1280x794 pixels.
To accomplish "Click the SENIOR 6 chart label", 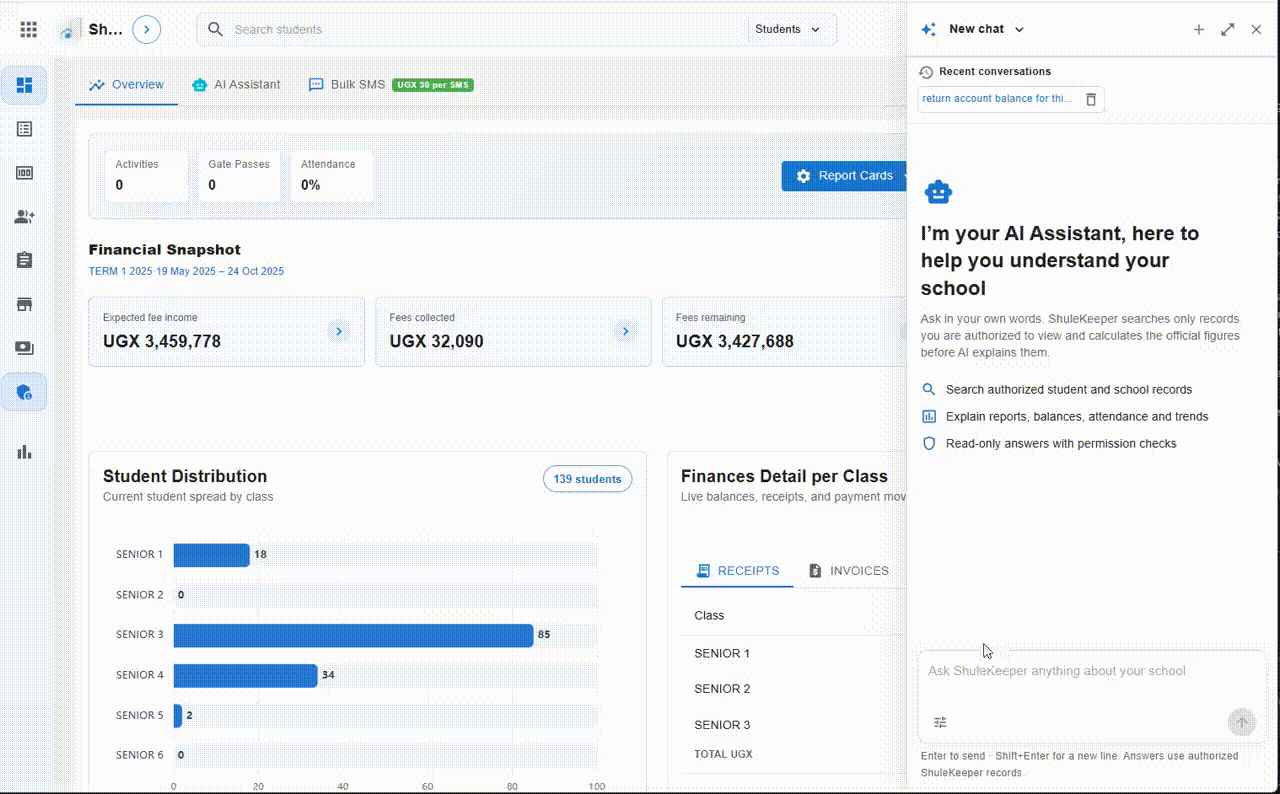I will 139,755.
